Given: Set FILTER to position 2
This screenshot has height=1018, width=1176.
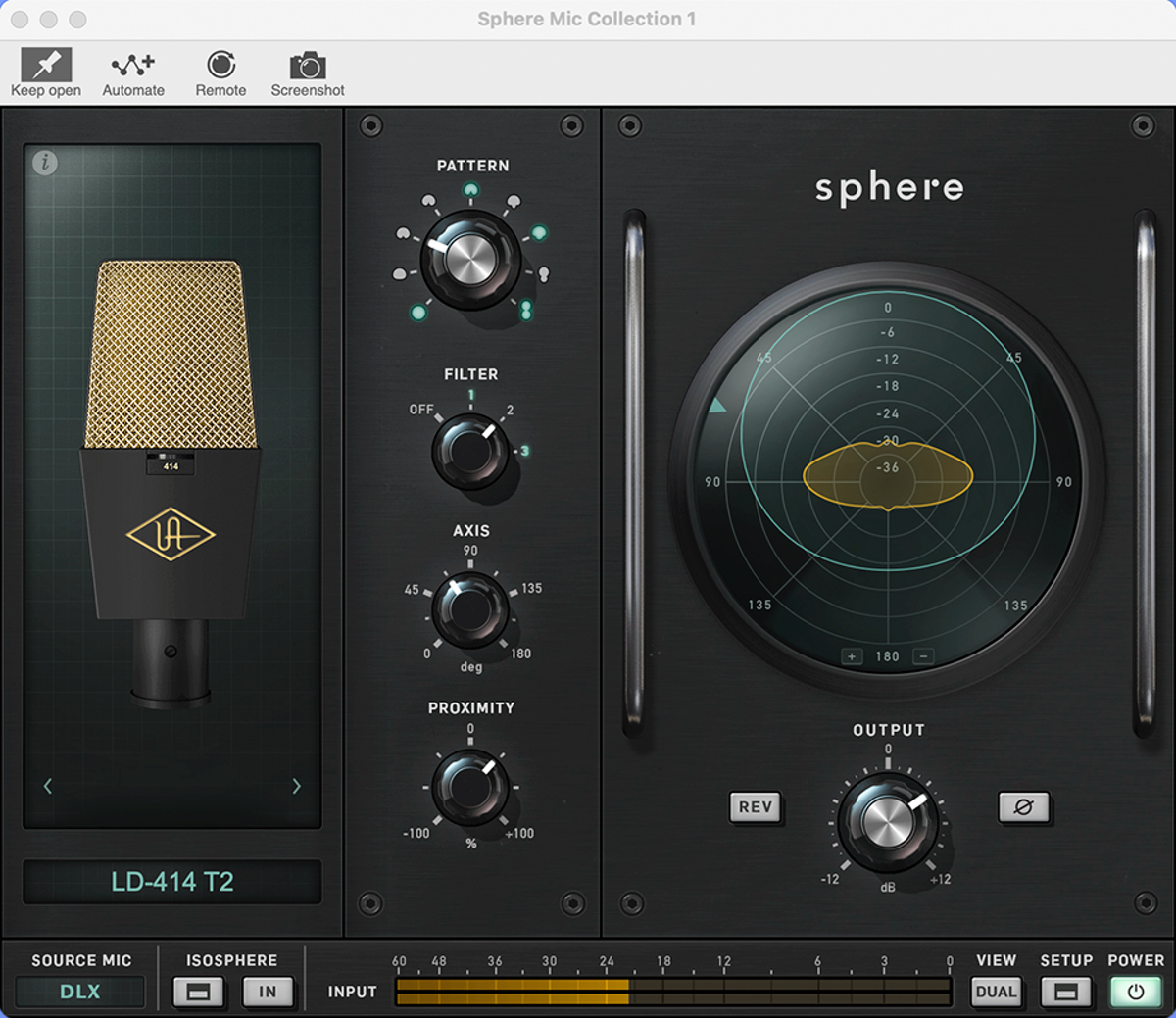Looking at the screenshot, I should coord(510,411).
